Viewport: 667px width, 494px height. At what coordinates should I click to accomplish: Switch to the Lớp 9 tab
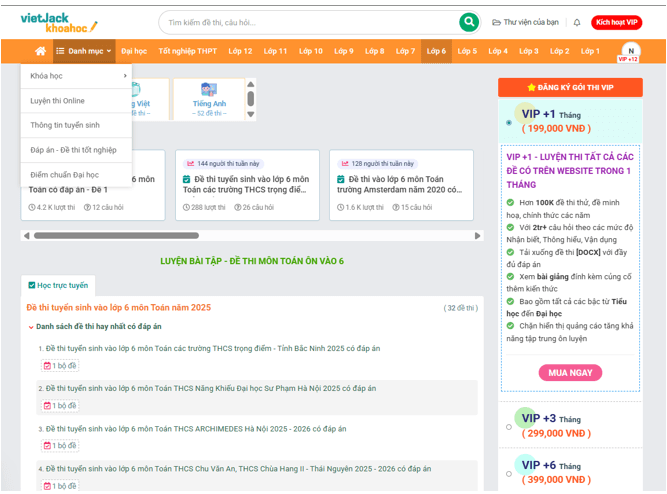344,51
